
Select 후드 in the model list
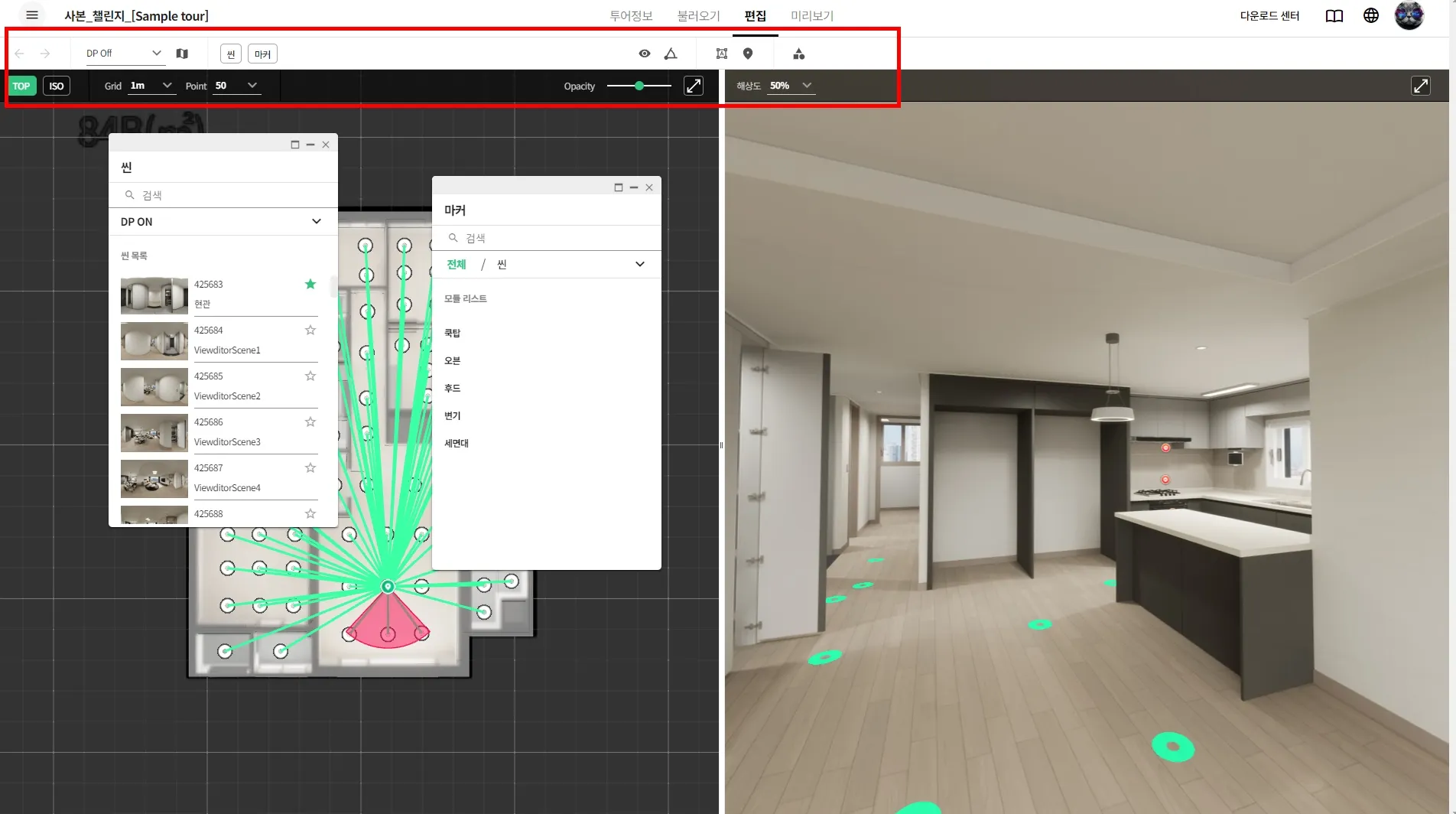(453, 389)
